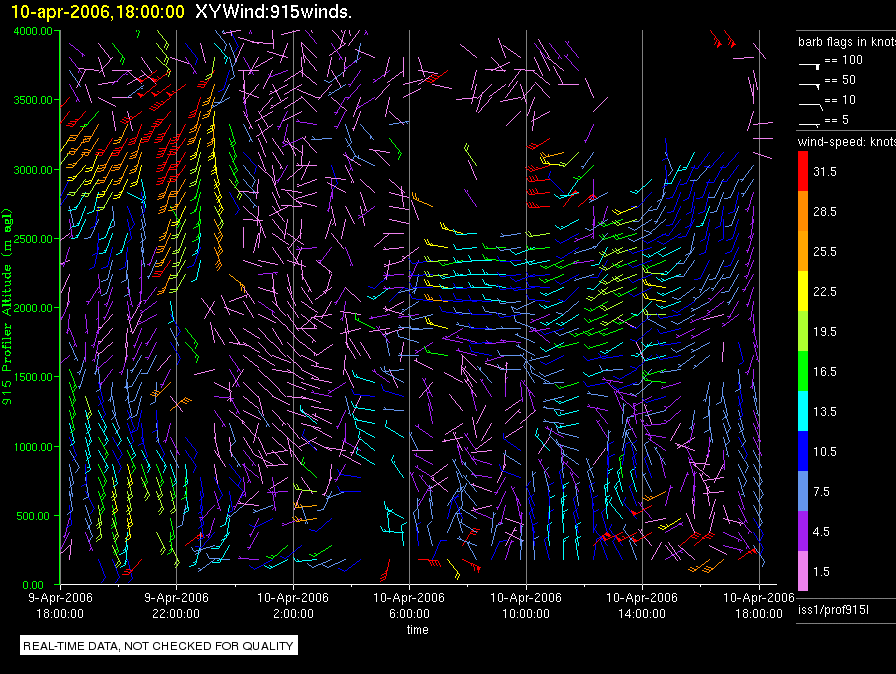Click the 5-knot barb flag symbol
896x674 pixels.
coord(810,124)
